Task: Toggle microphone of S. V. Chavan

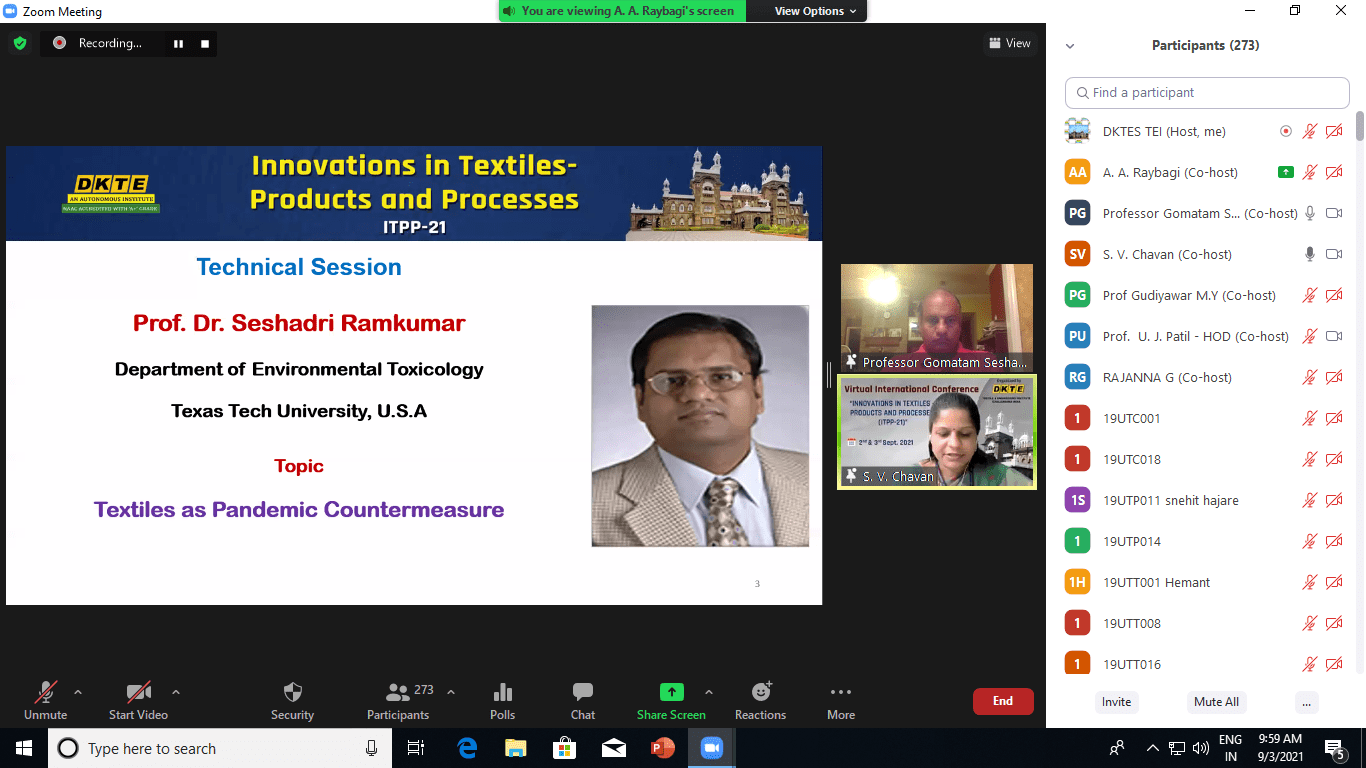Action: click(x=1310, y=254)
